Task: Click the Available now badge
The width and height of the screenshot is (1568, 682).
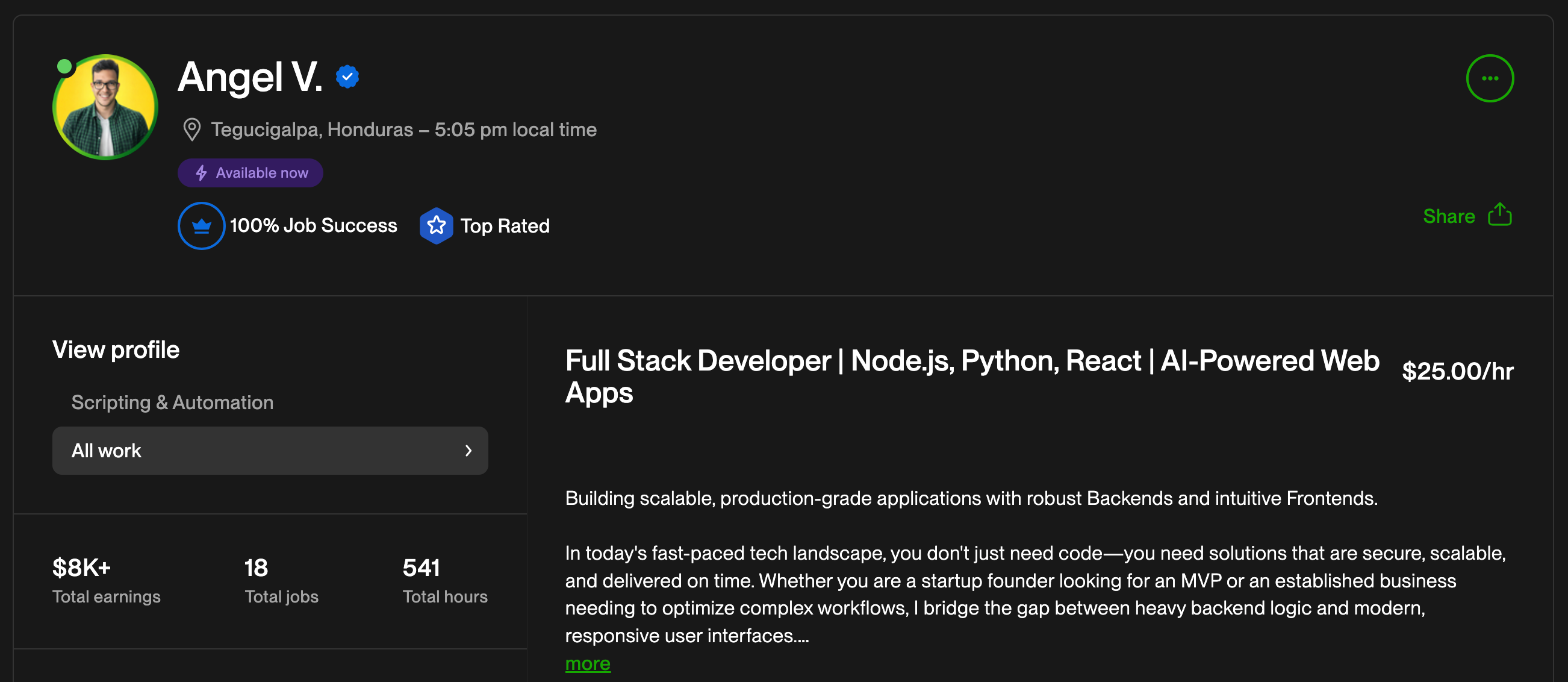Action: point(250,173)
